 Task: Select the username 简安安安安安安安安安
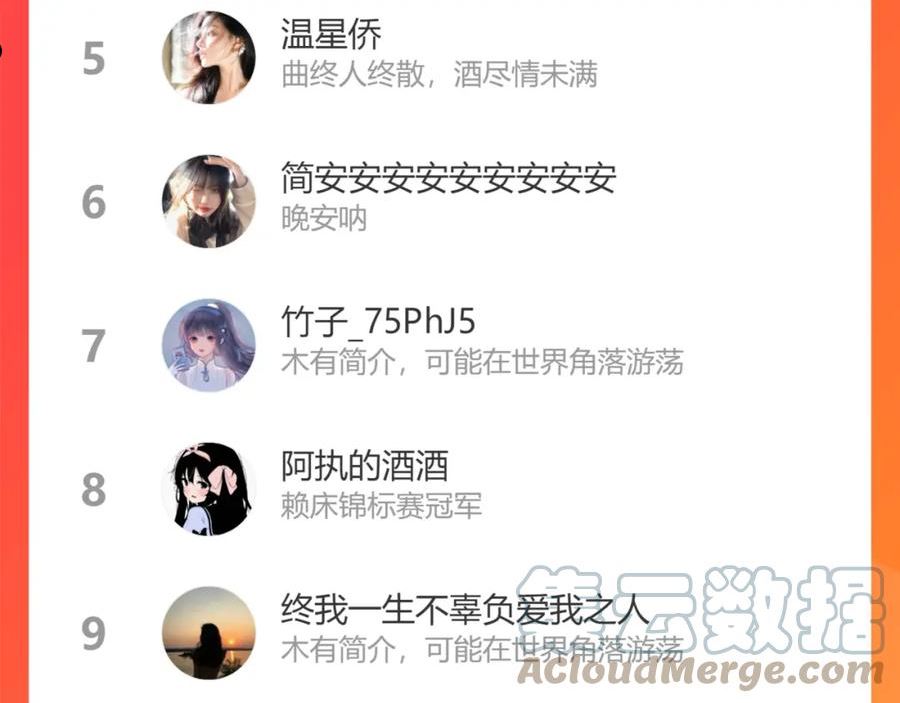pyautogui.click(x=448, y=178)
